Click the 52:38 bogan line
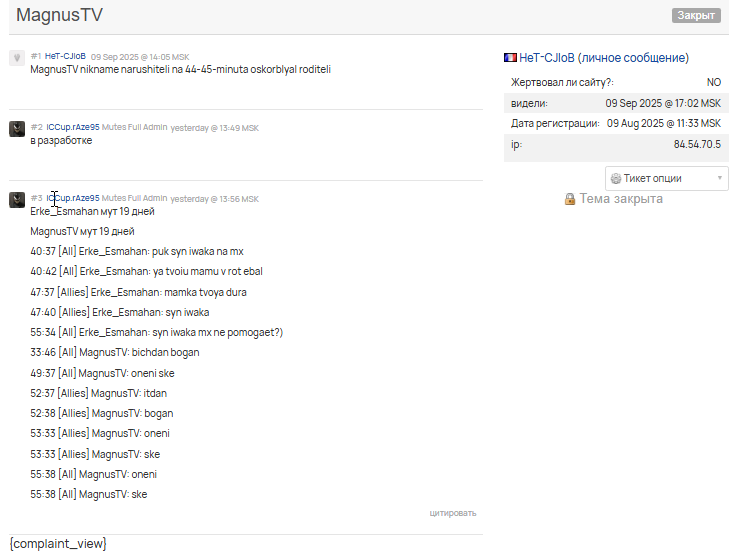736x553 pixels. (102, 414)
